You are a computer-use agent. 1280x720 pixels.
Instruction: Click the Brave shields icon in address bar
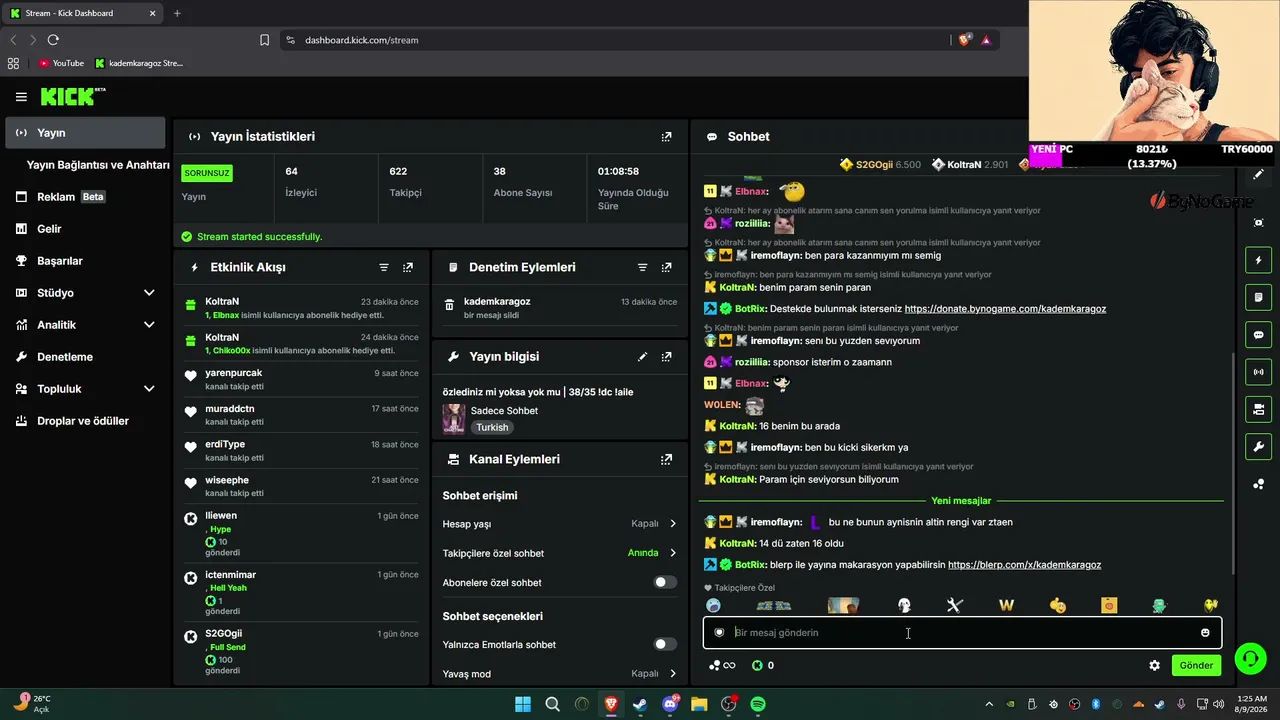(x=964, y=40)
